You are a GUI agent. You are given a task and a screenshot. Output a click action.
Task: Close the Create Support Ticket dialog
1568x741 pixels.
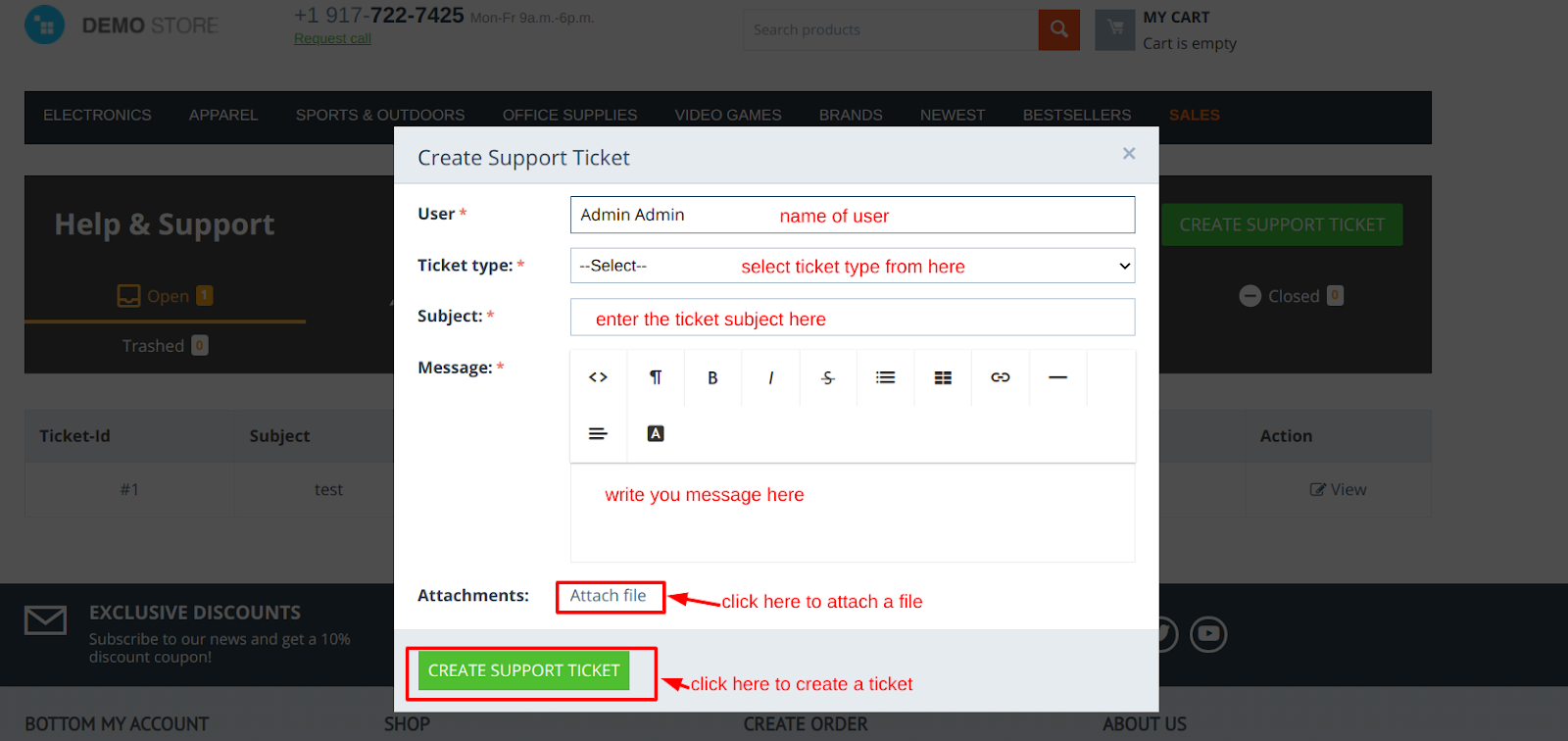pyautogui.click(x=1129, y=153)
